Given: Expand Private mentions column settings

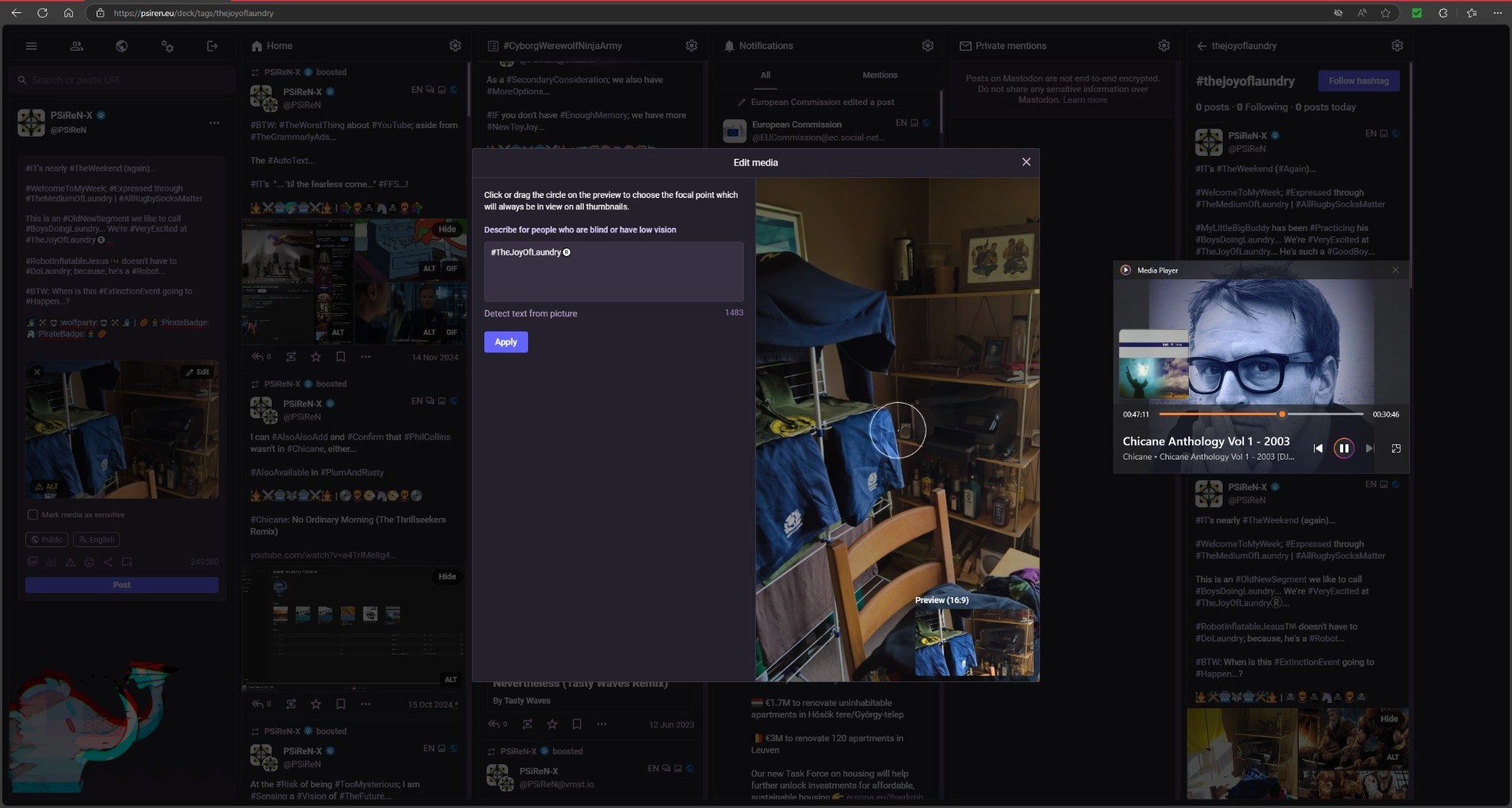Looking at the screenshot, I should pos(1164,46).
